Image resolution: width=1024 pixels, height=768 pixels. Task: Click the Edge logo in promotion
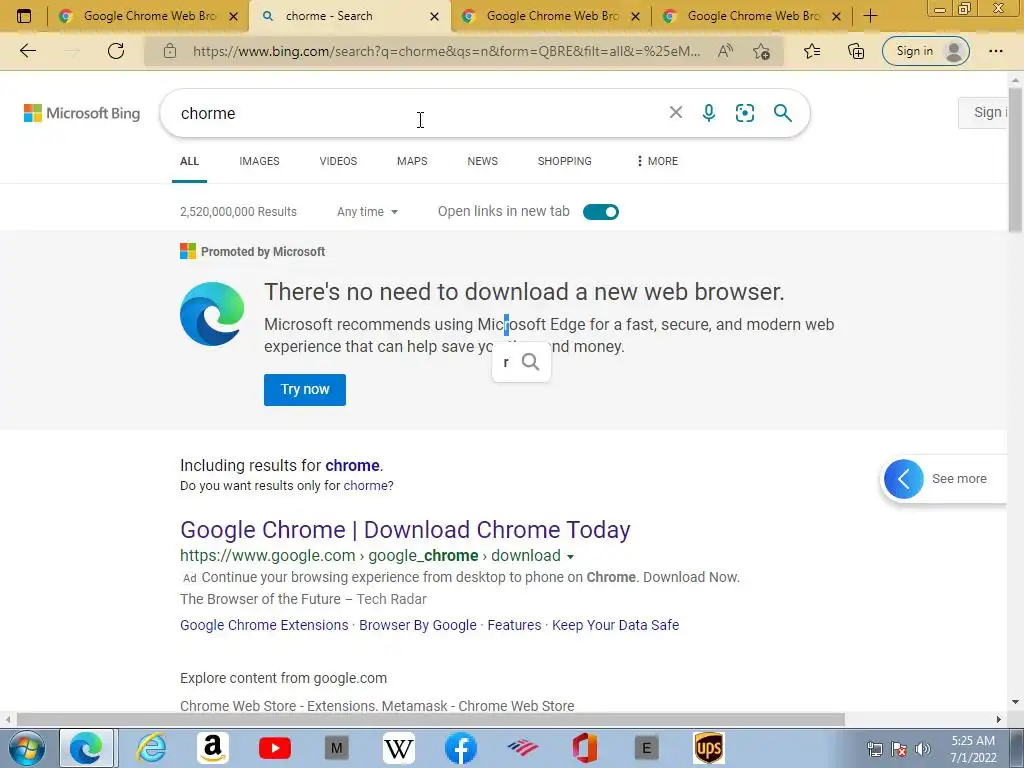(x=212, y=313)
